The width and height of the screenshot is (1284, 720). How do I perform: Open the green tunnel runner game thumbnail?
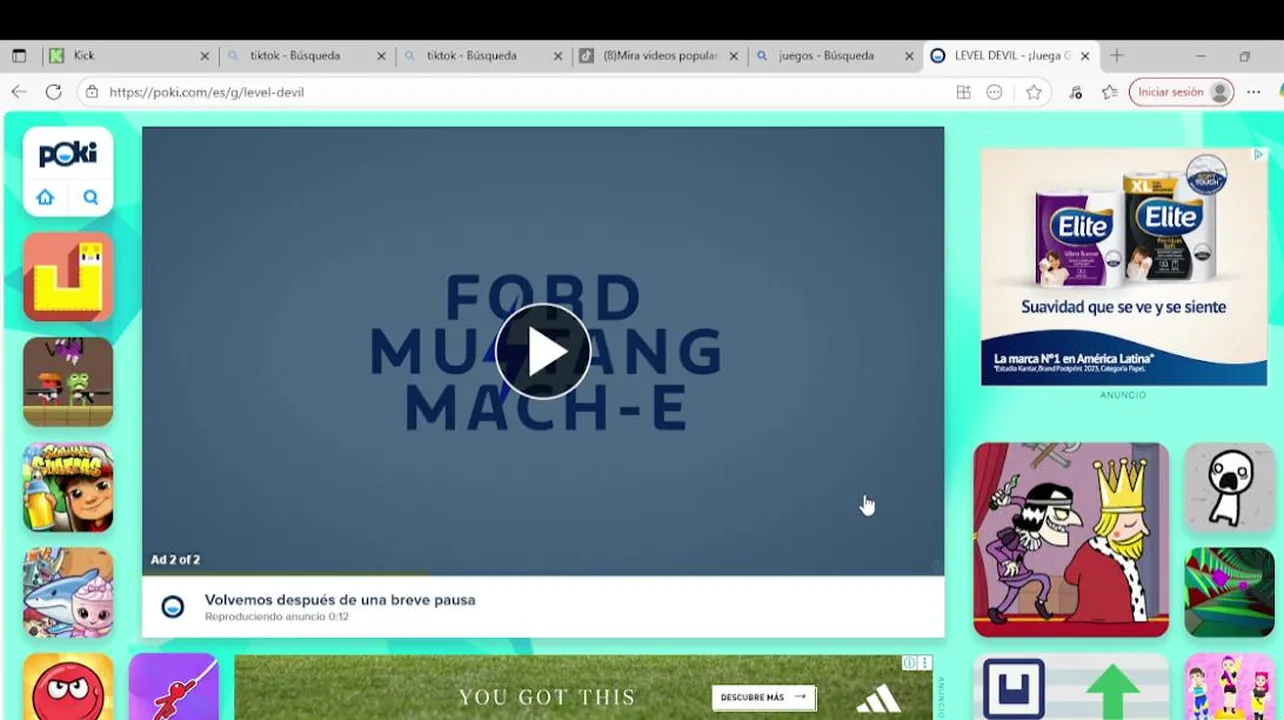pos(1229,592)
